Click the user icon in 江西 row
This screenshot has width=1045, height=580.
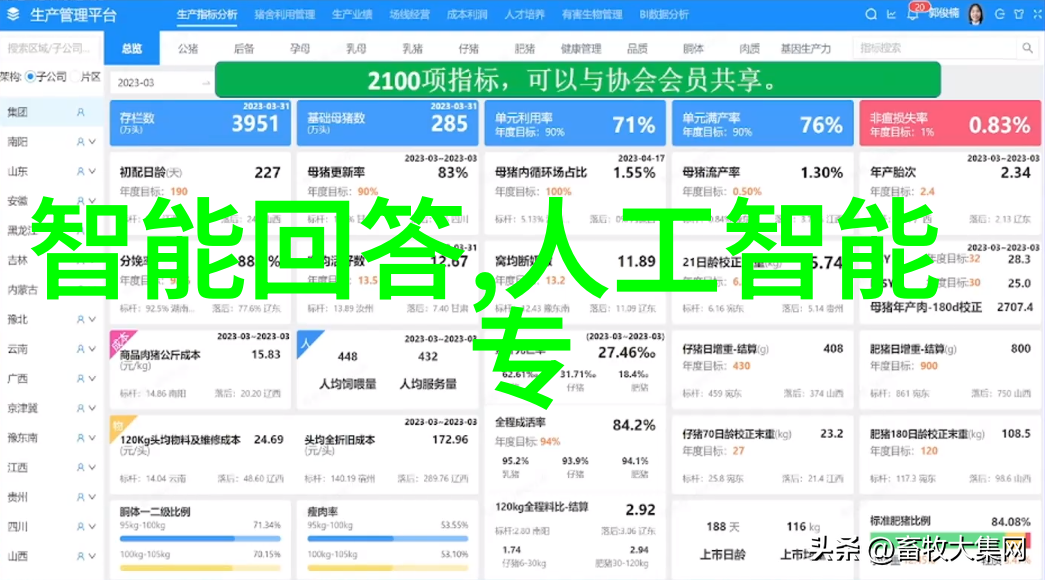click(x=81, y=467)
